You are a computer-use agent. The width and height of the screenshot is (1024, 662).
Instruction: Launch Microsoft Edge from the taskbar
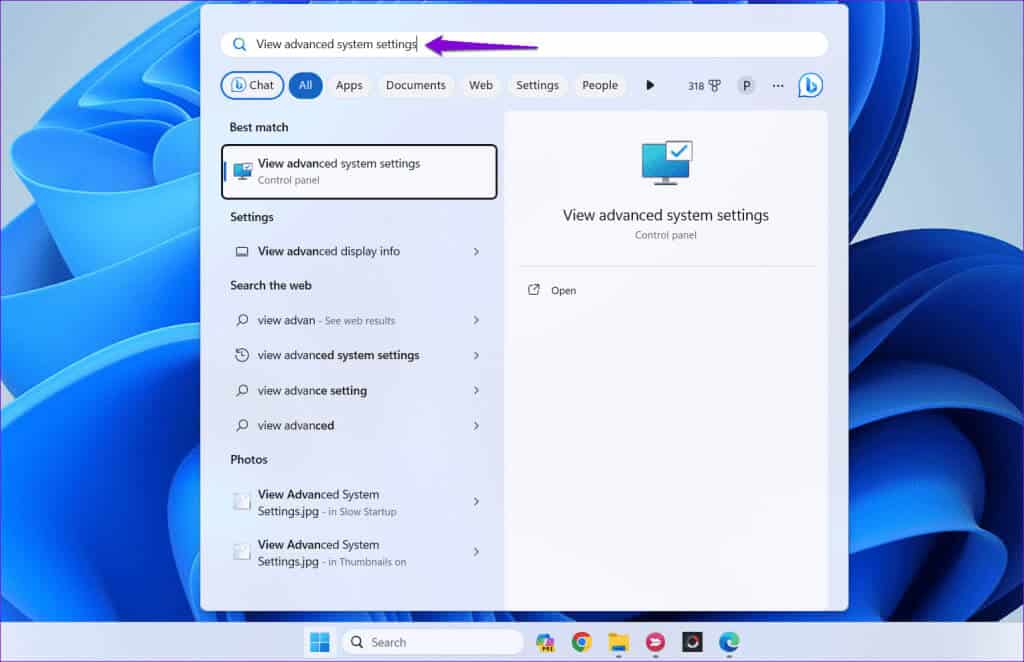pos(729,642)
